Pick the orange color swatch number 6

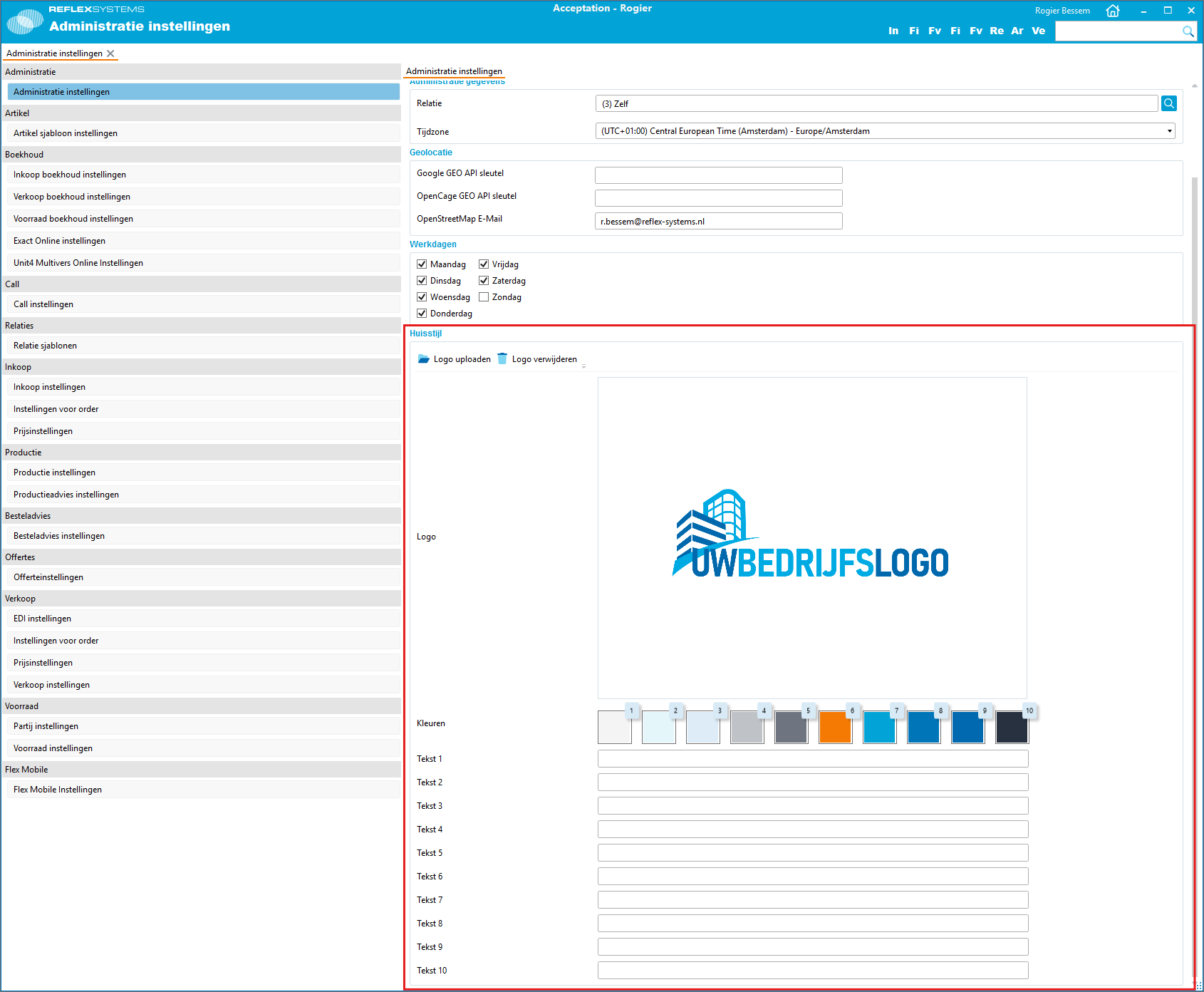coord(835,727)
